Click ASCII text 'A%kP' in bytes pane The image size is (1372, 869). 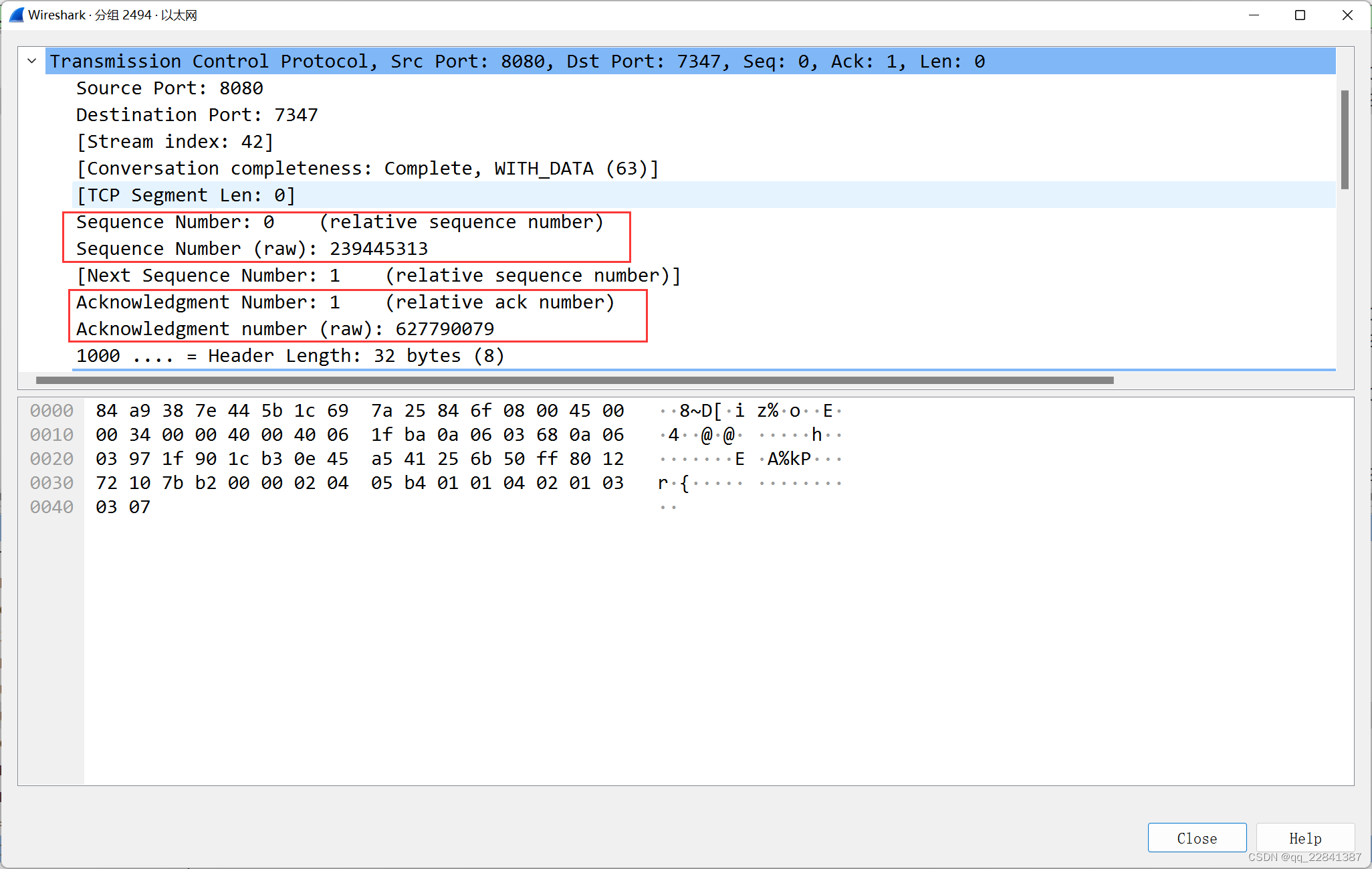(789, 459)
